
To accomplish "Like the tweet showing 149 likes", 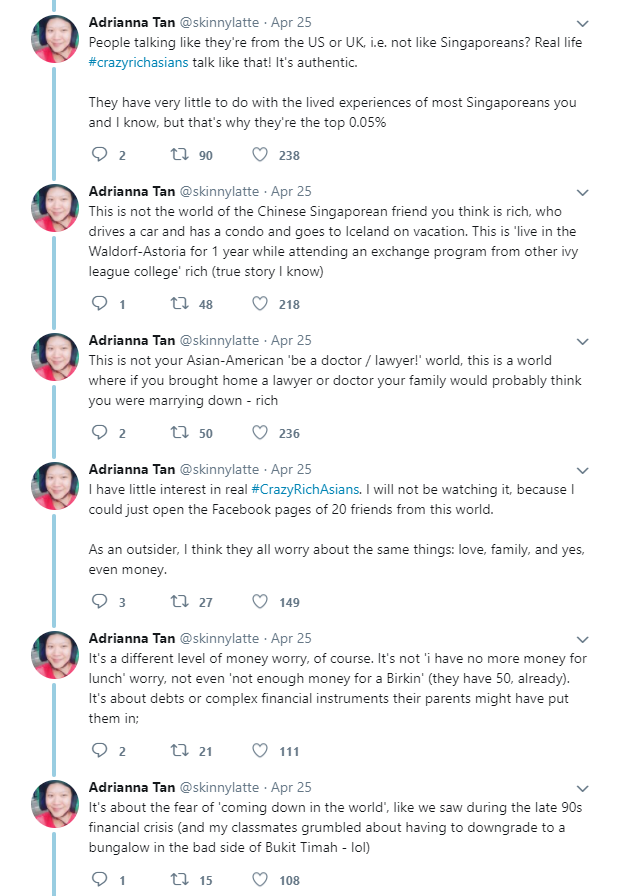I will point(260,602).
